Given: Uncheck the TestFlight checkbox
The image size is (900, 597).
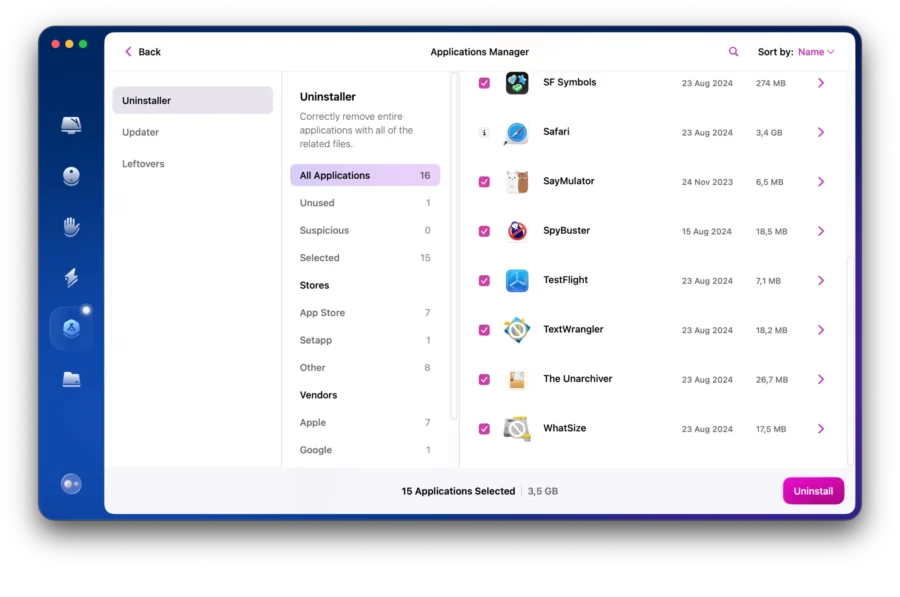Looking at the screenshot, I should pos(484,281).
